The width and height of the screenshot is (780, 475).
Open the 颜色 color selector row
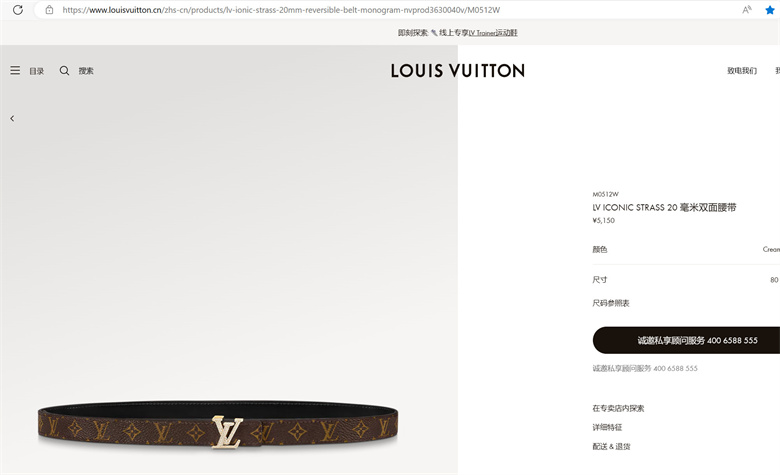click(x=686, y=249)
